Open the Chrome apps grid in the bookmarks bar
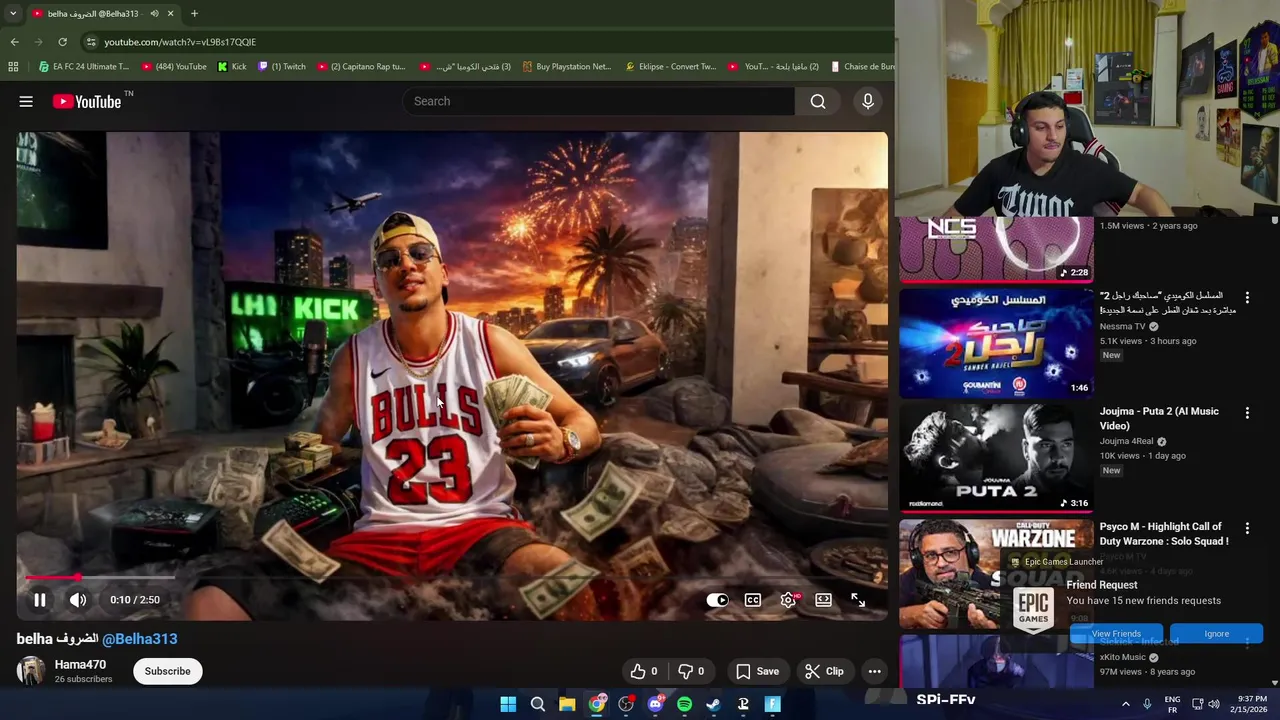Screen dimensions: 1280x720 point(13,67)
